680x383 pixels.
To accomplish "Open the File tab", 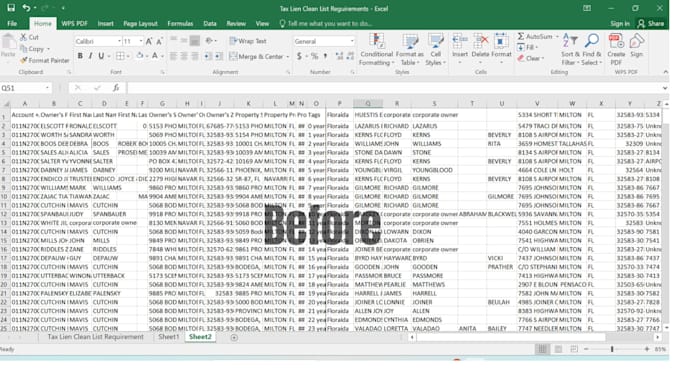I will [12, 23].
